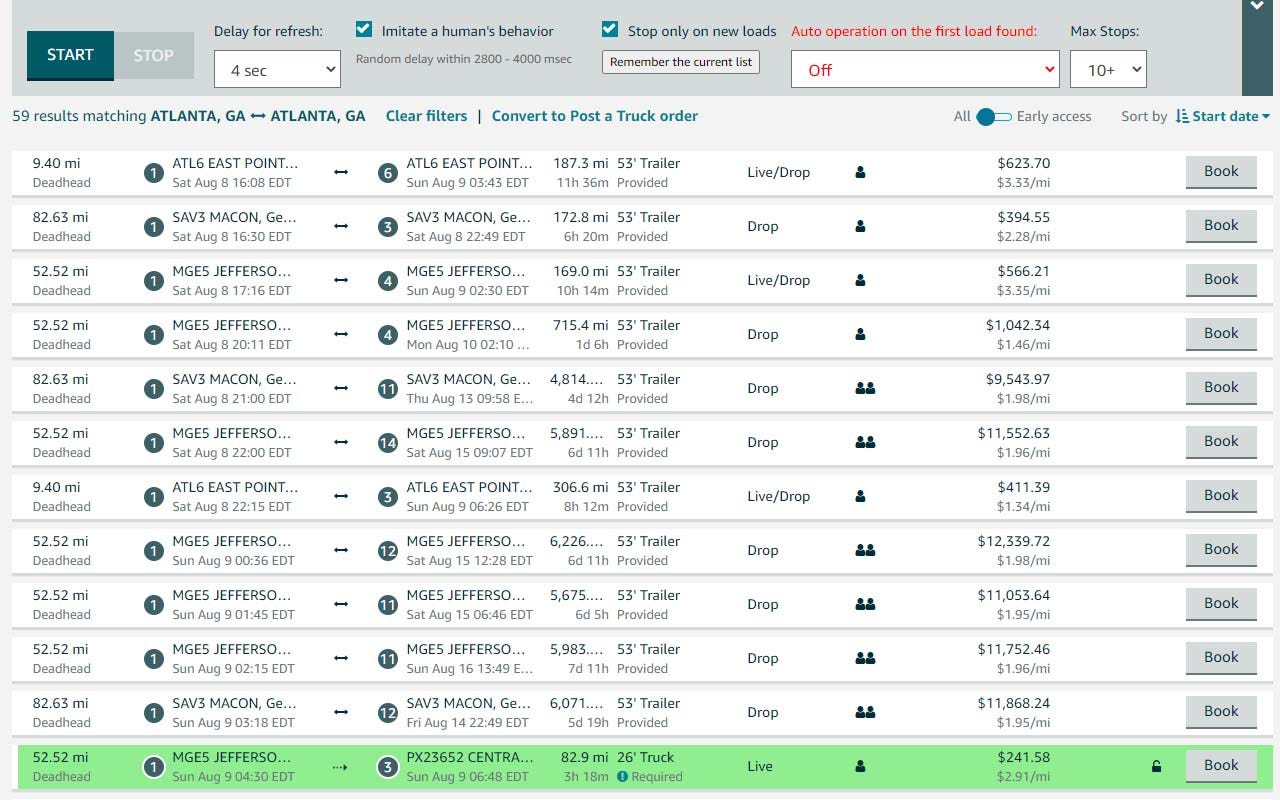Book the $12,339.72 load
Screen dimensions: 1280x800
point(1221,550)
